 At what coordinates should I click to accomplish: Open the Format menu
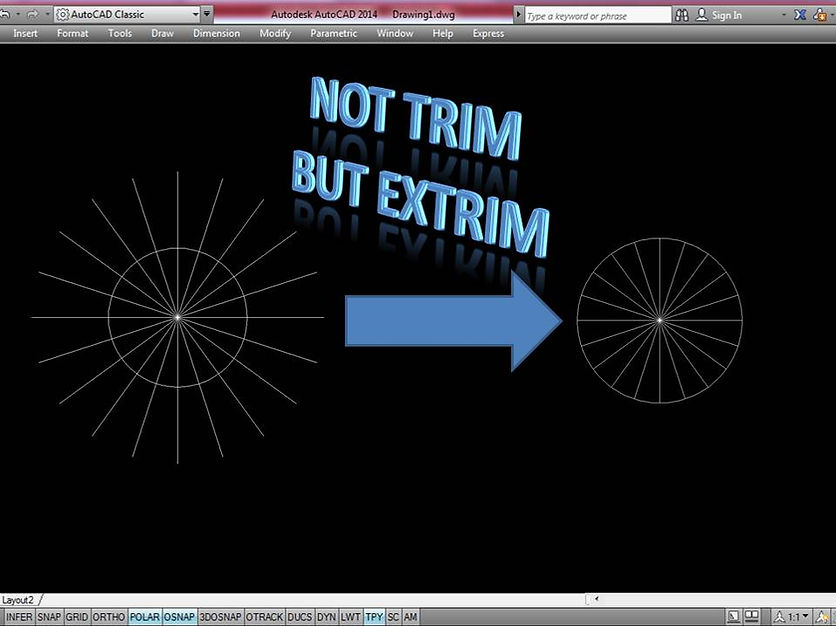(73, 34)
